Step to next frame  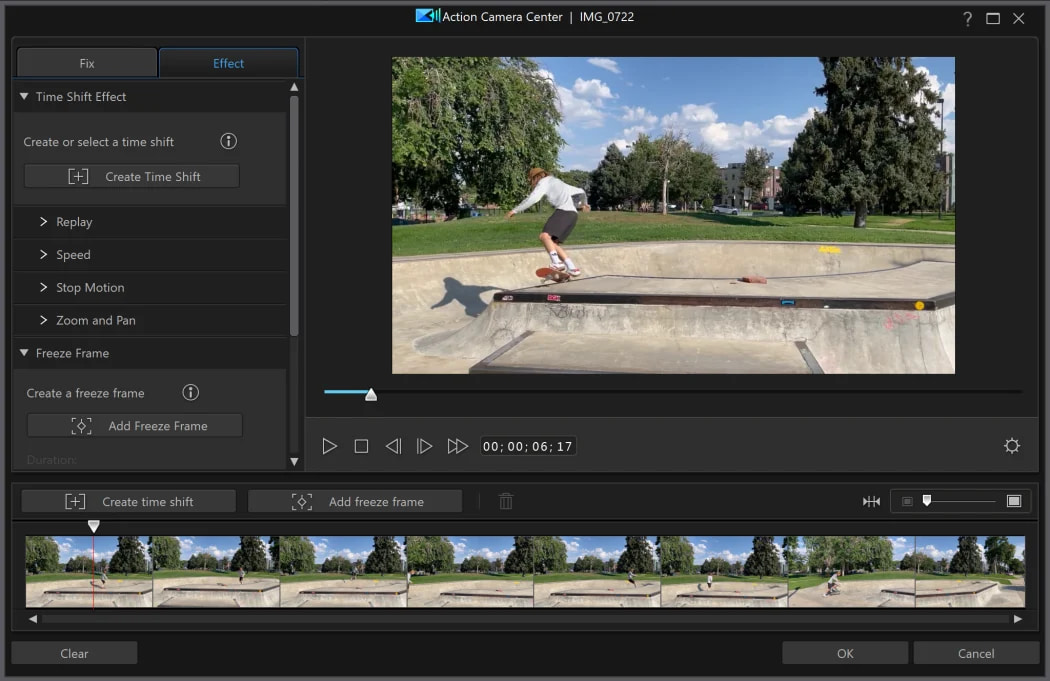pos(425,446)
